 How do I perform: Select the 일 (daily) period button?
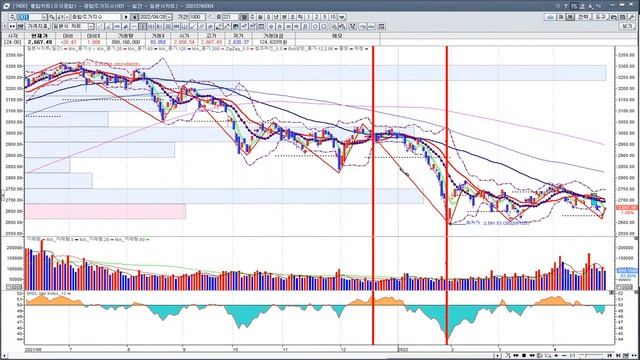(x=243, y=17)
